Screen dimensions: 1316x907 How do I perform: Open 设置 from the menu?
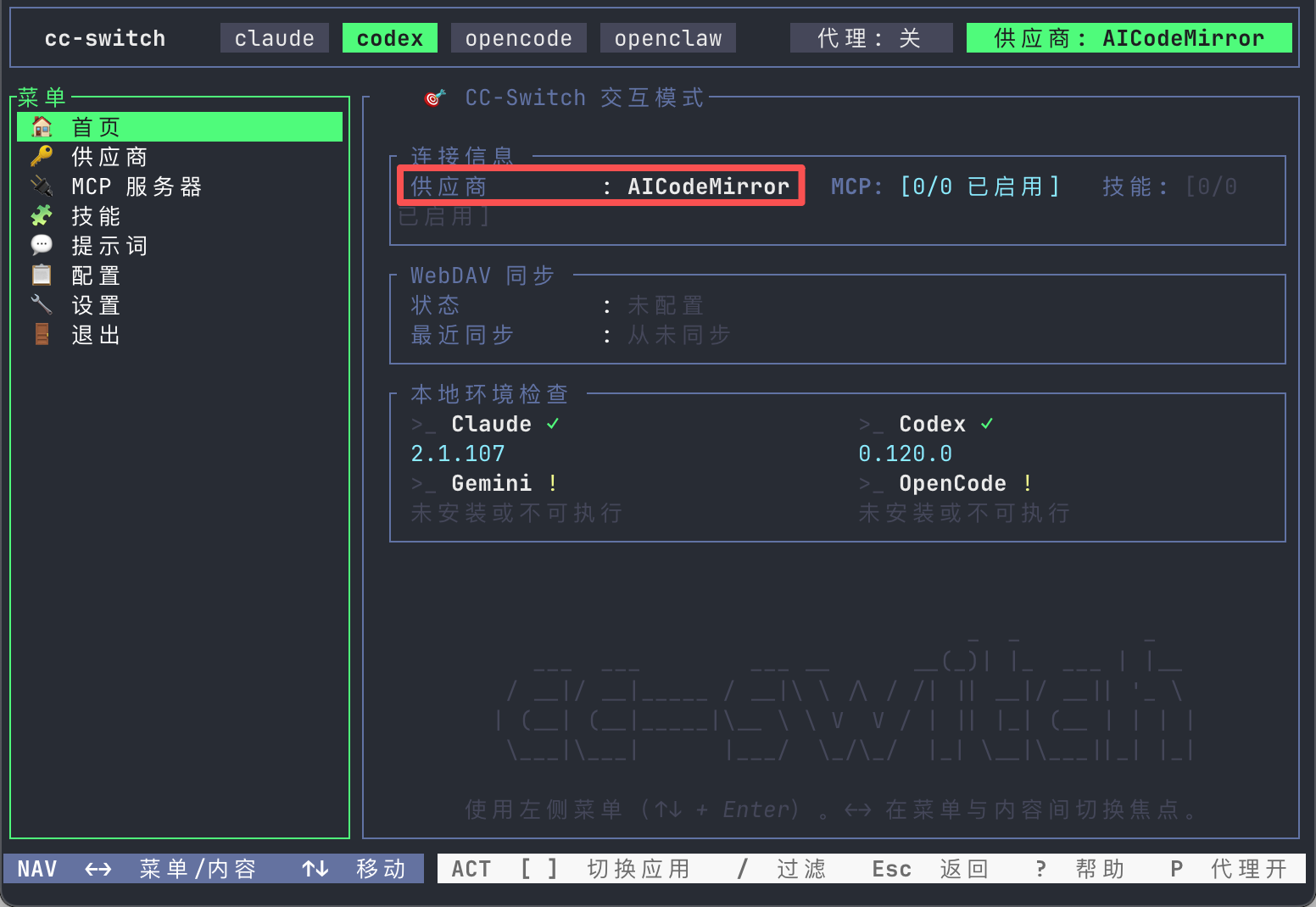(x=180, y=305)
